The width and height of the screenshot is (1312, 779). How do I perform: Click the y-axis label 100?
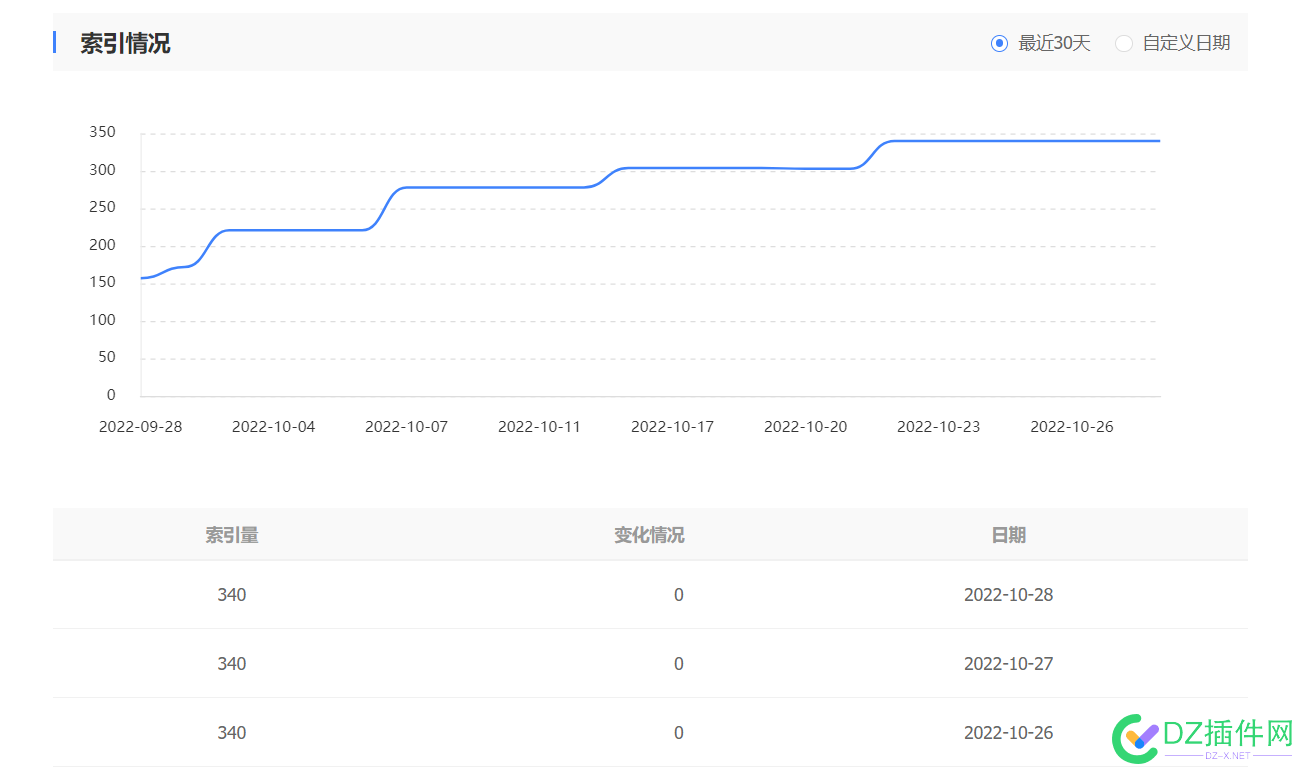103,320
